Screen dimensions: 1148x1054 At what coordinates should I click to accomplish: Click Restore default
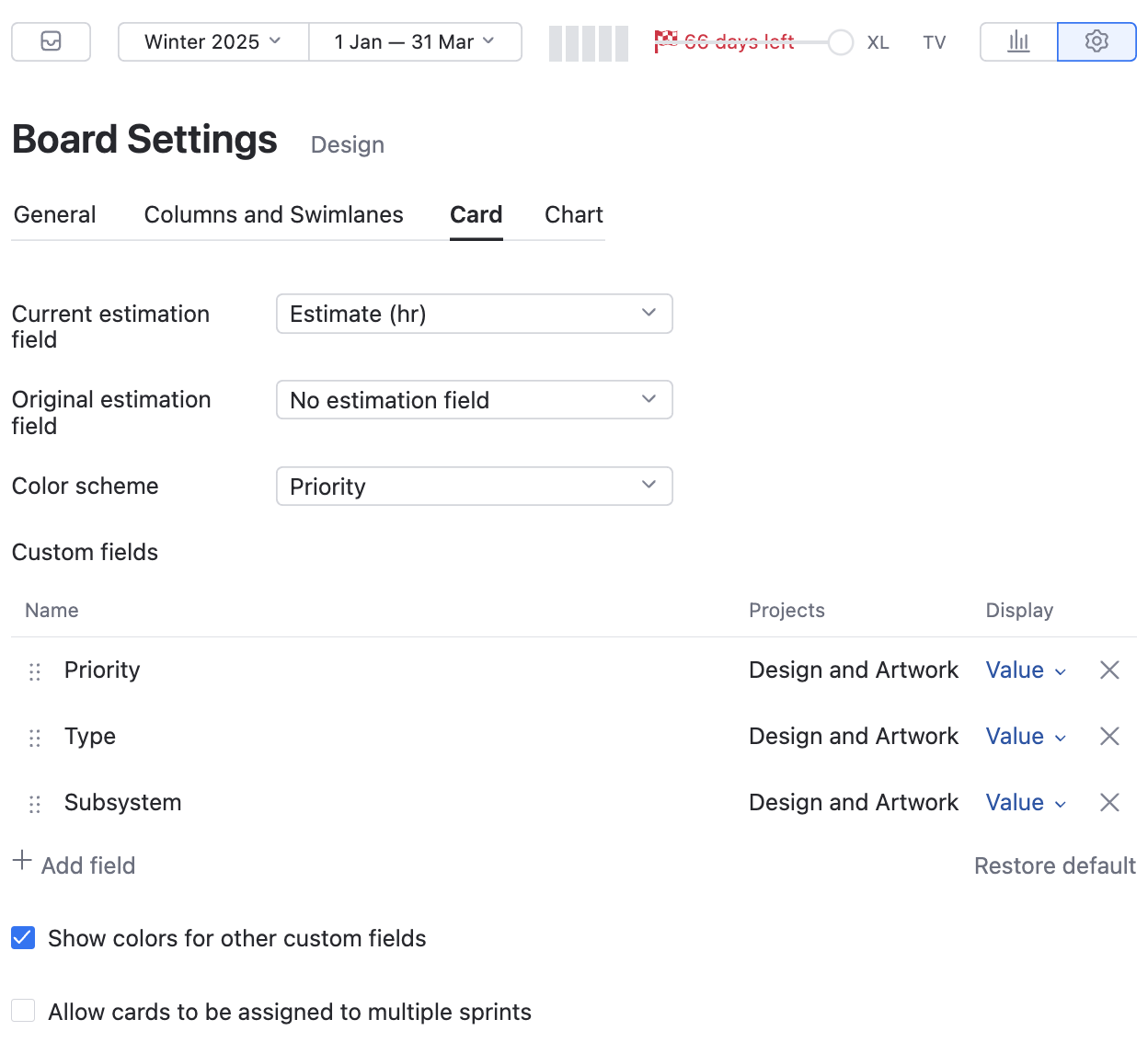click(x=1055, y=865)
